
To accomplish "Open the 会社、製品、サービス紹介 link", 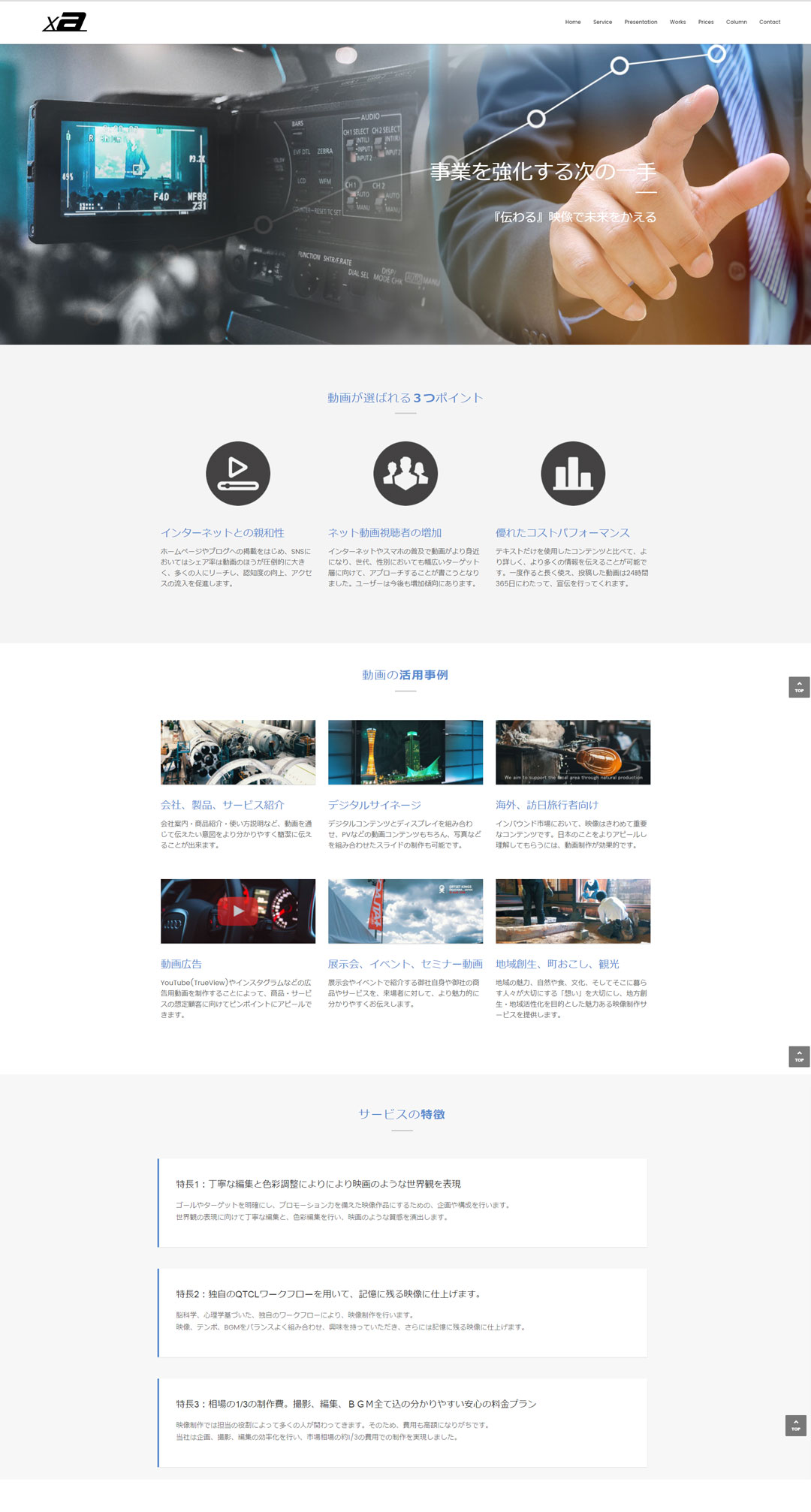I will (222, 805).
